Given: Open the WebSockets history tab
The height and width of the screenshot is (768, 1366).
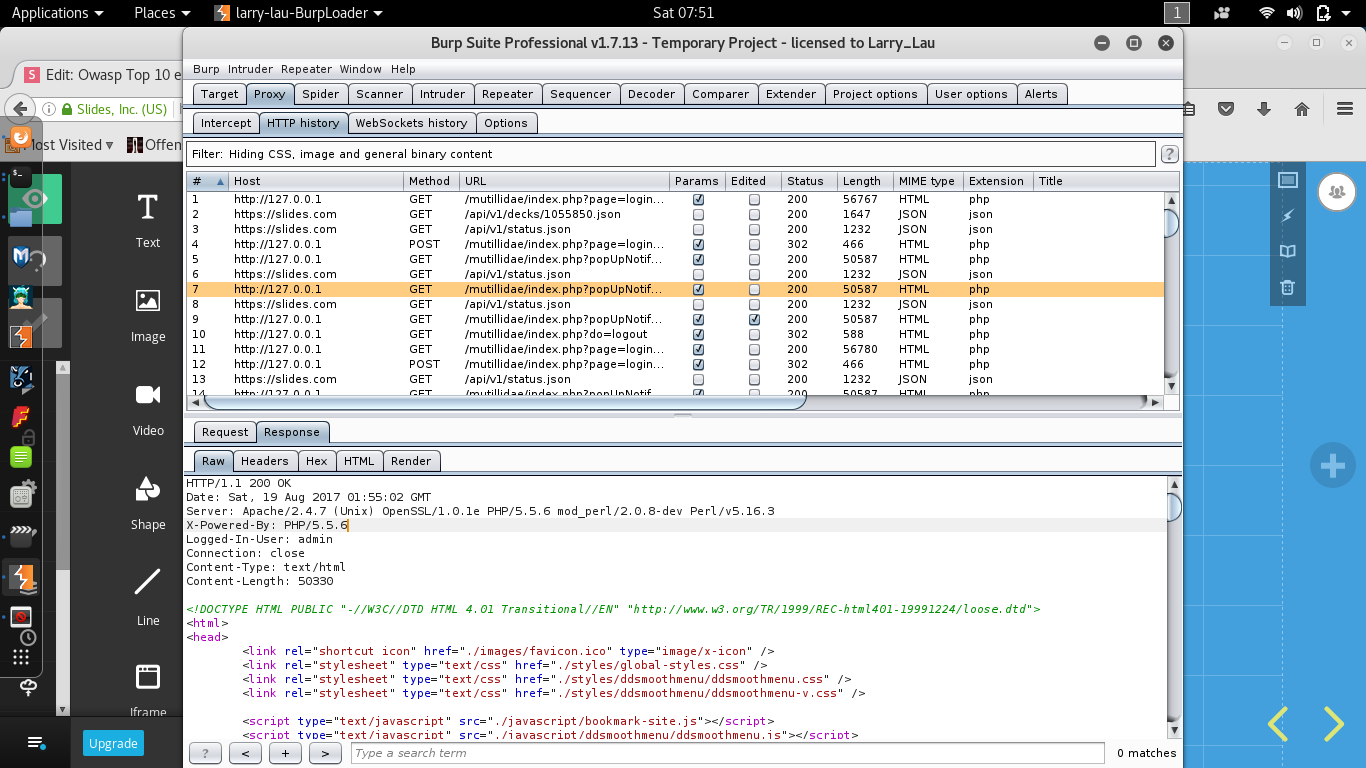Looking at the screenshot, I should pos(411,123).
